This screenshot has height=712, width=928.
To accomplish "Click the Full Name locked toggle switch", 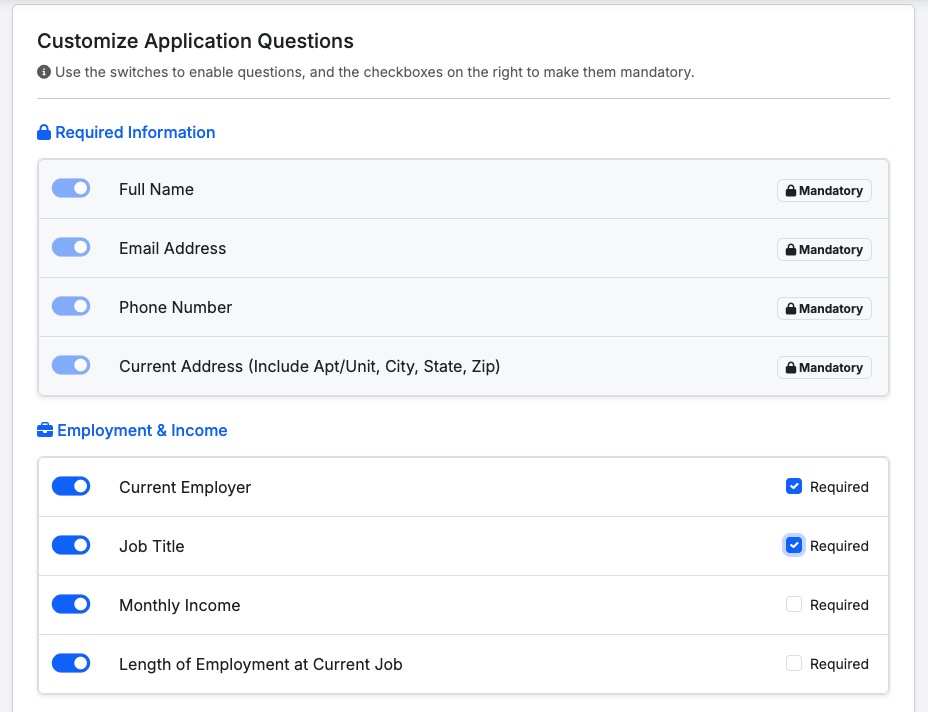I will pyautogui.click(x=71, y=189).
